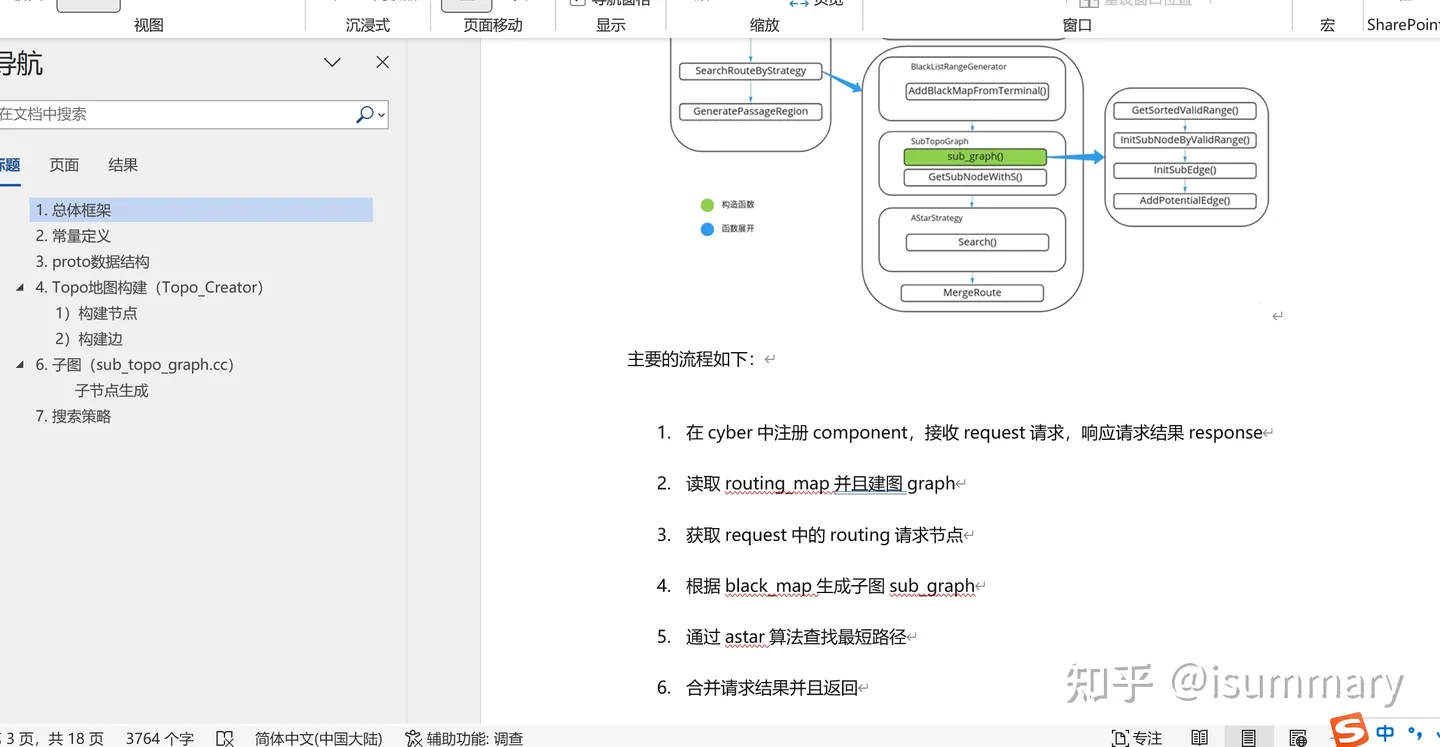
Task: Open search options dropdown next to search box
Action: click(380, 114)
